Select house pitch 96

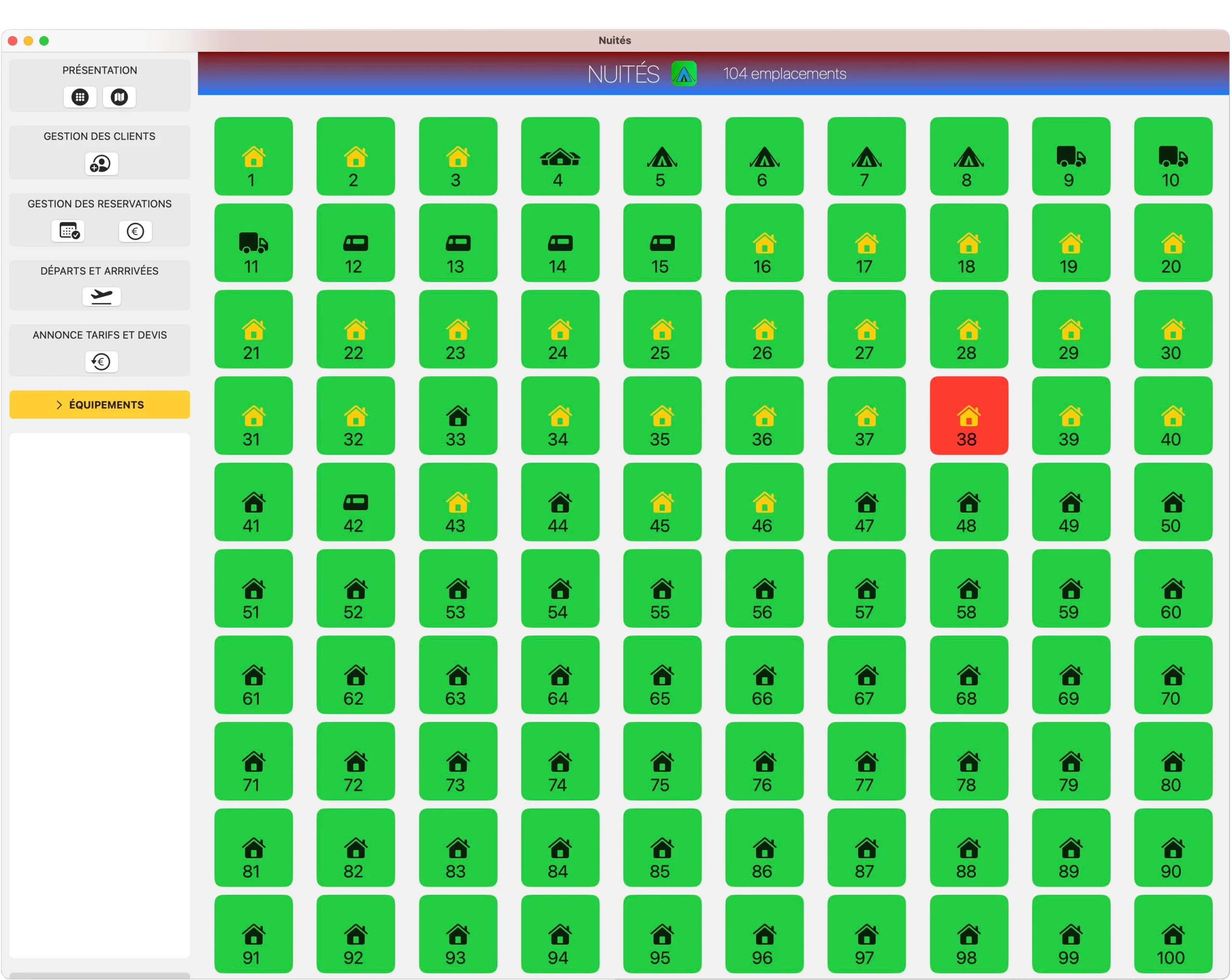(765, 934)
